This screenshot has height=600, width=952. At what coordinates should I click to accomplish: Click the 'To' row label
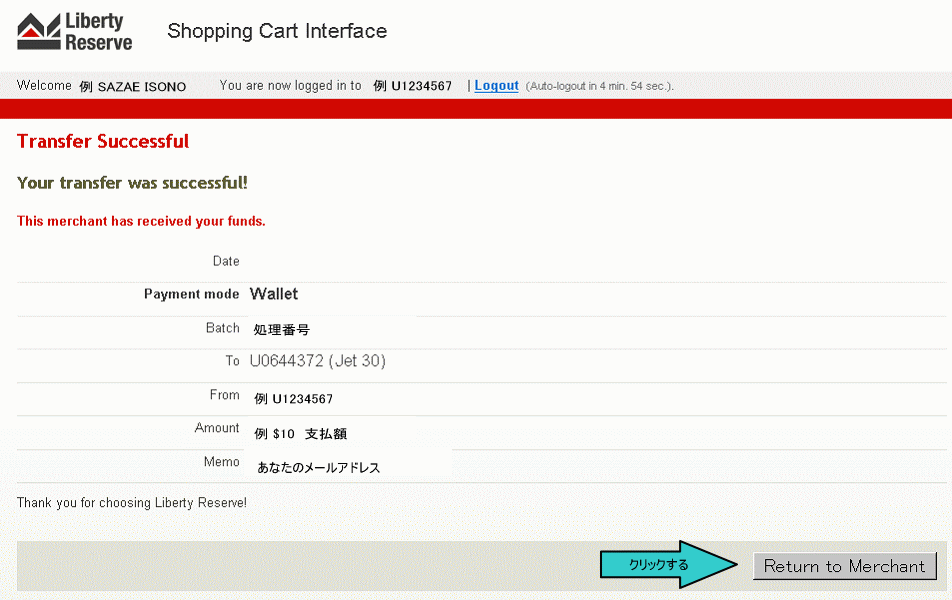(x=233, y=361)
